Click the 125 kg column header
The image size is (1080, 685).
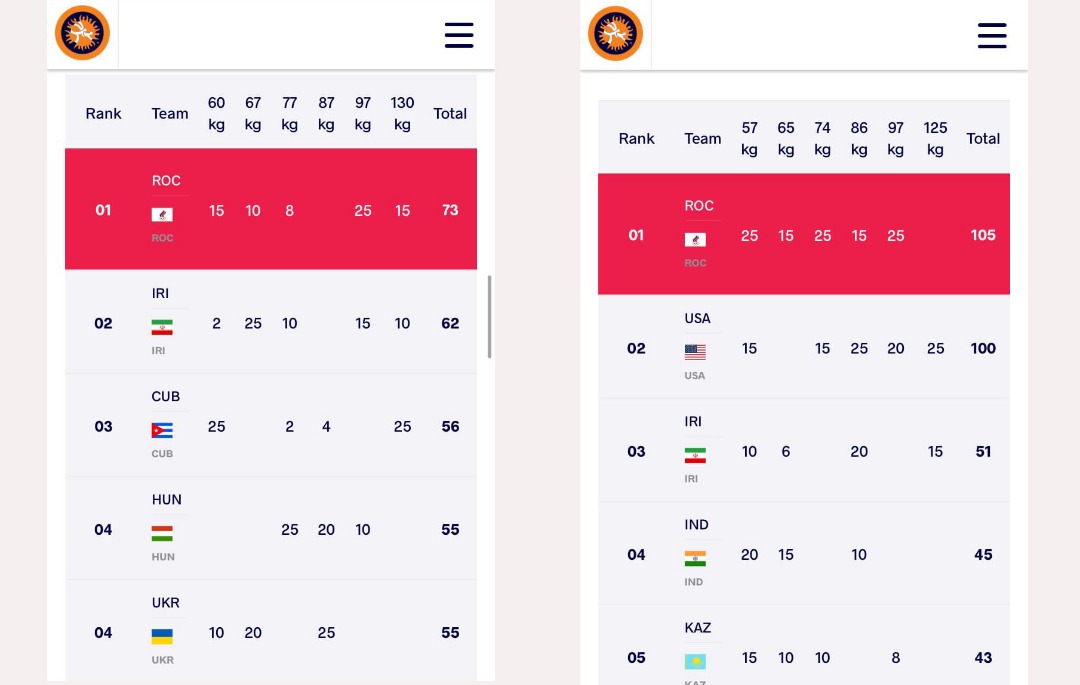tap(935, 138)
